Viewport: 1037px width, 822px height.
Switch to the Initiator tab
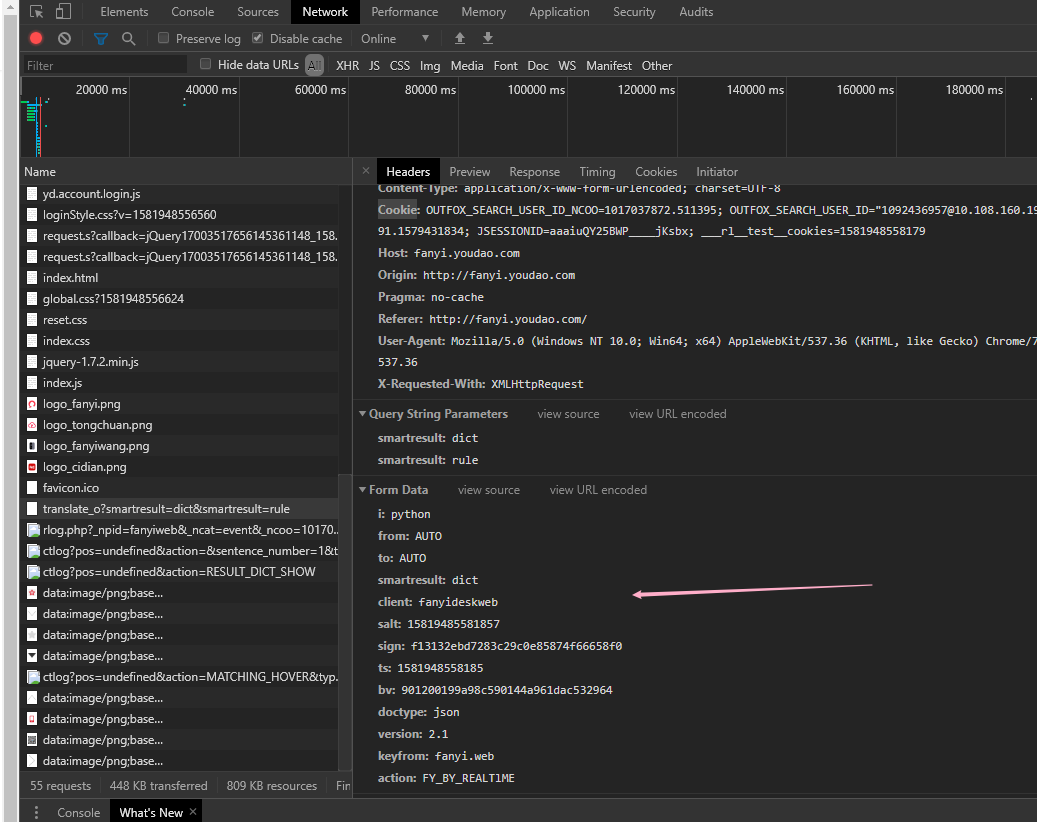tap(717, 171)
